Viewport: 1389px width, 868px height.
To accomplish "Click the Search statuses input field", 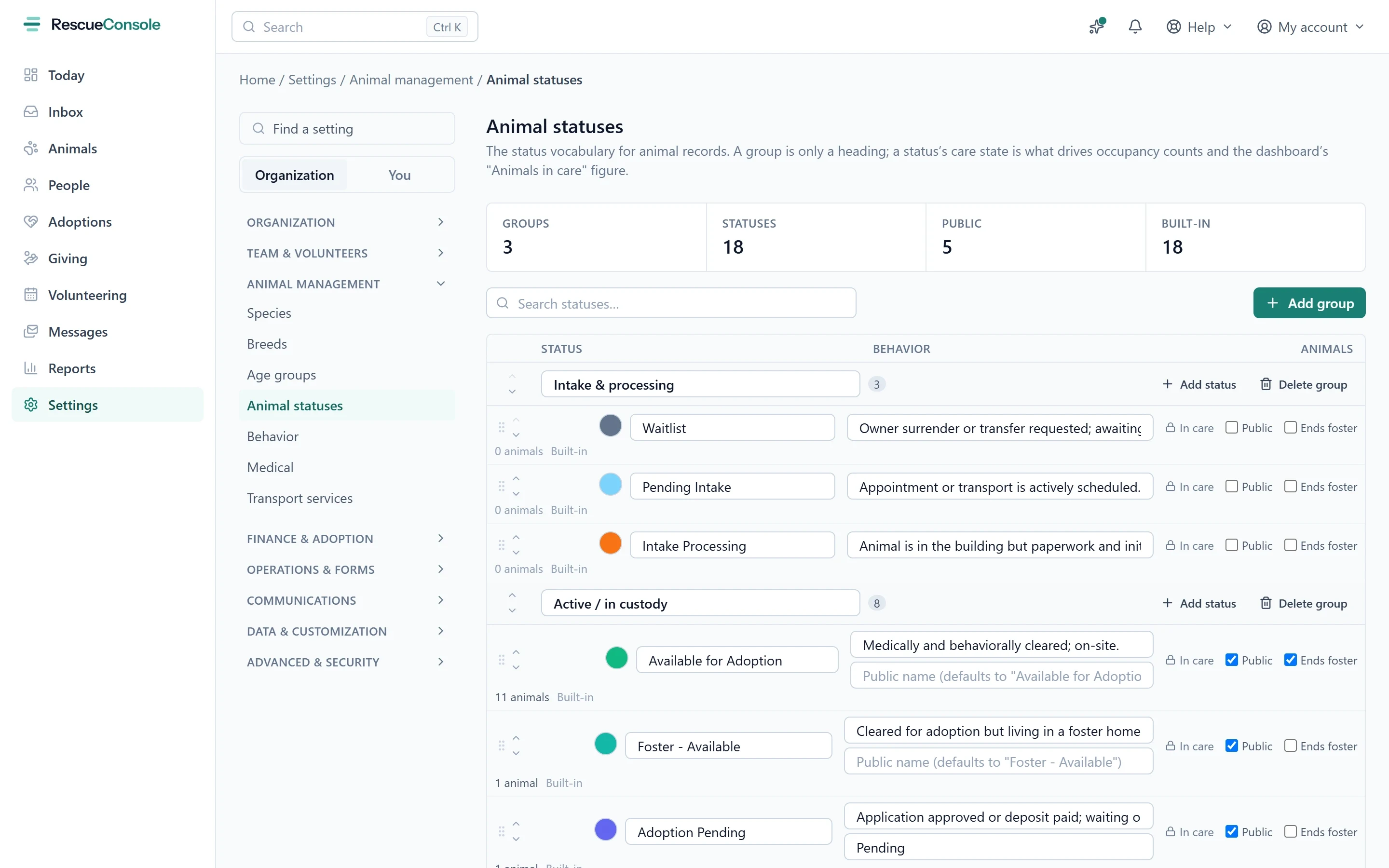I will point(671,303).
